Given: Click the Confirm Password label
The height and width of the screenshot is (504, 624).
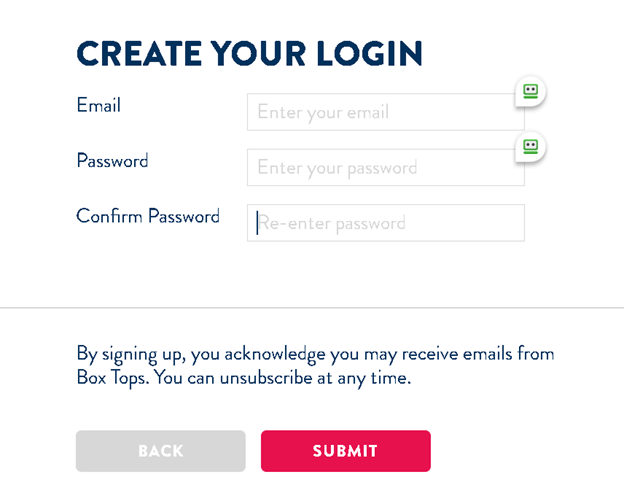Looking at the screenshot, I should (x=148, y=216).
